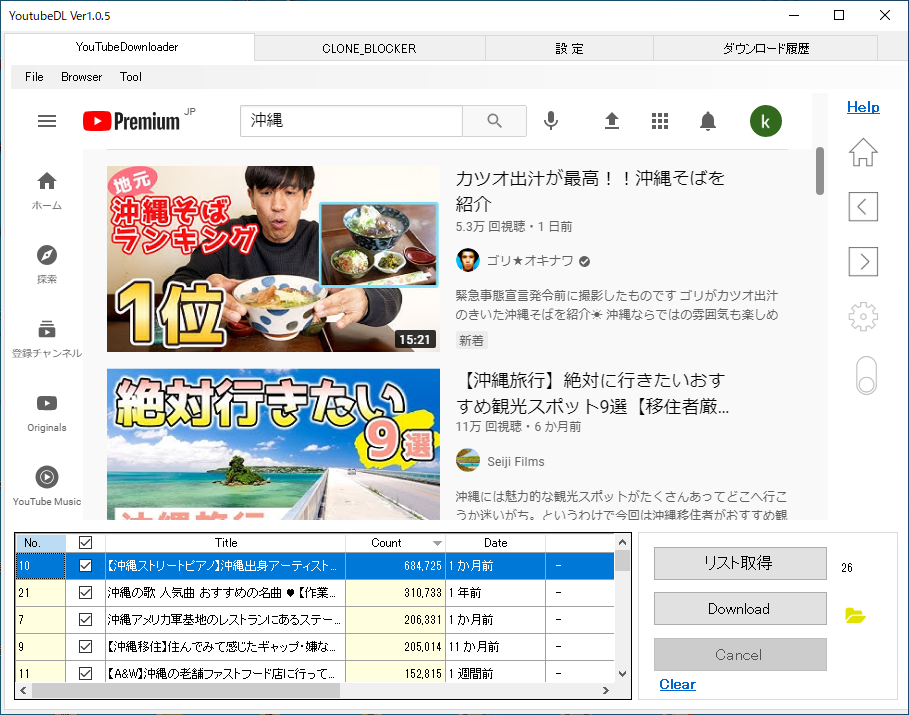
Task: Switch to the CLONE_BLOCKER tab
Action: 369,49
